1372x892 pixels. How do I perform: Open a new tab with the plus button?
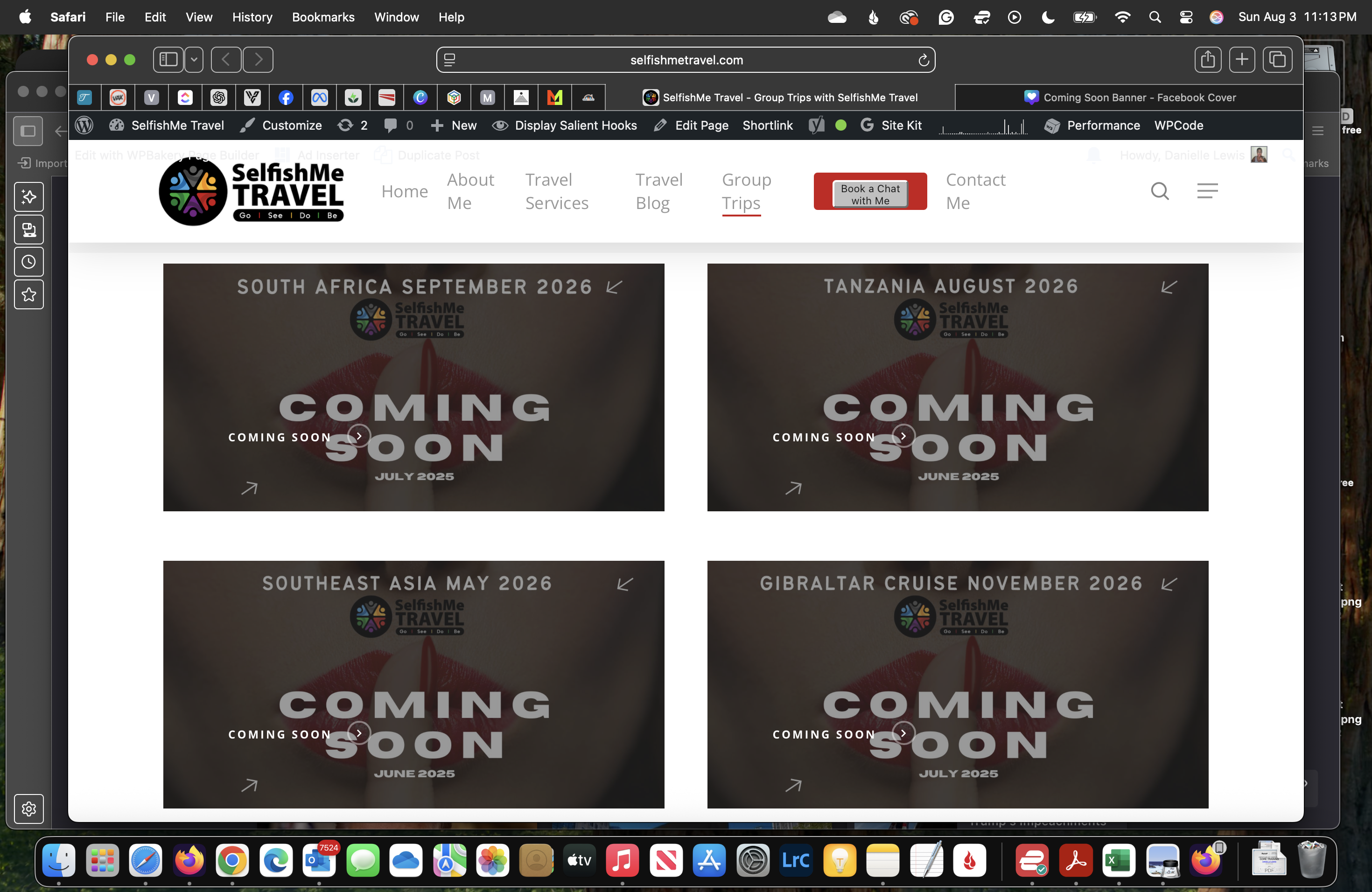pos(1242,59)
